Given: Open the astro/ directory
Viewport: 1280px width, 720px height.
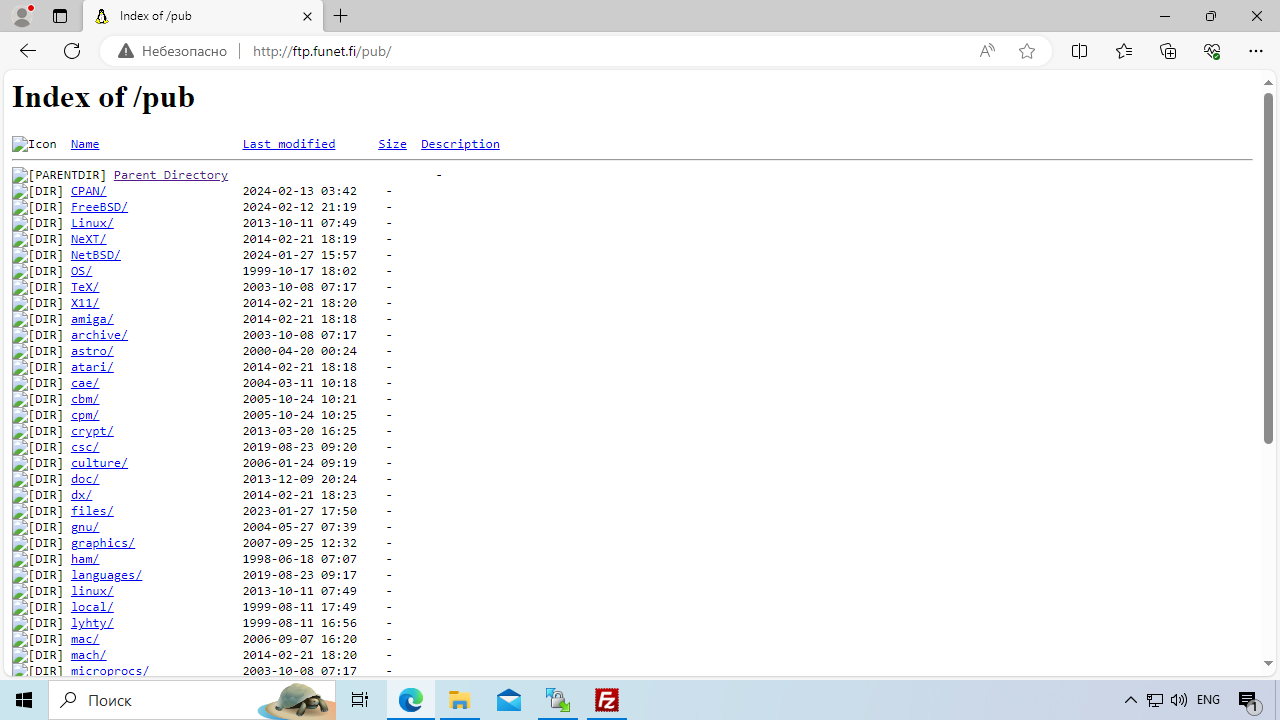Looking at the screenshot, I should coord(92,351).
